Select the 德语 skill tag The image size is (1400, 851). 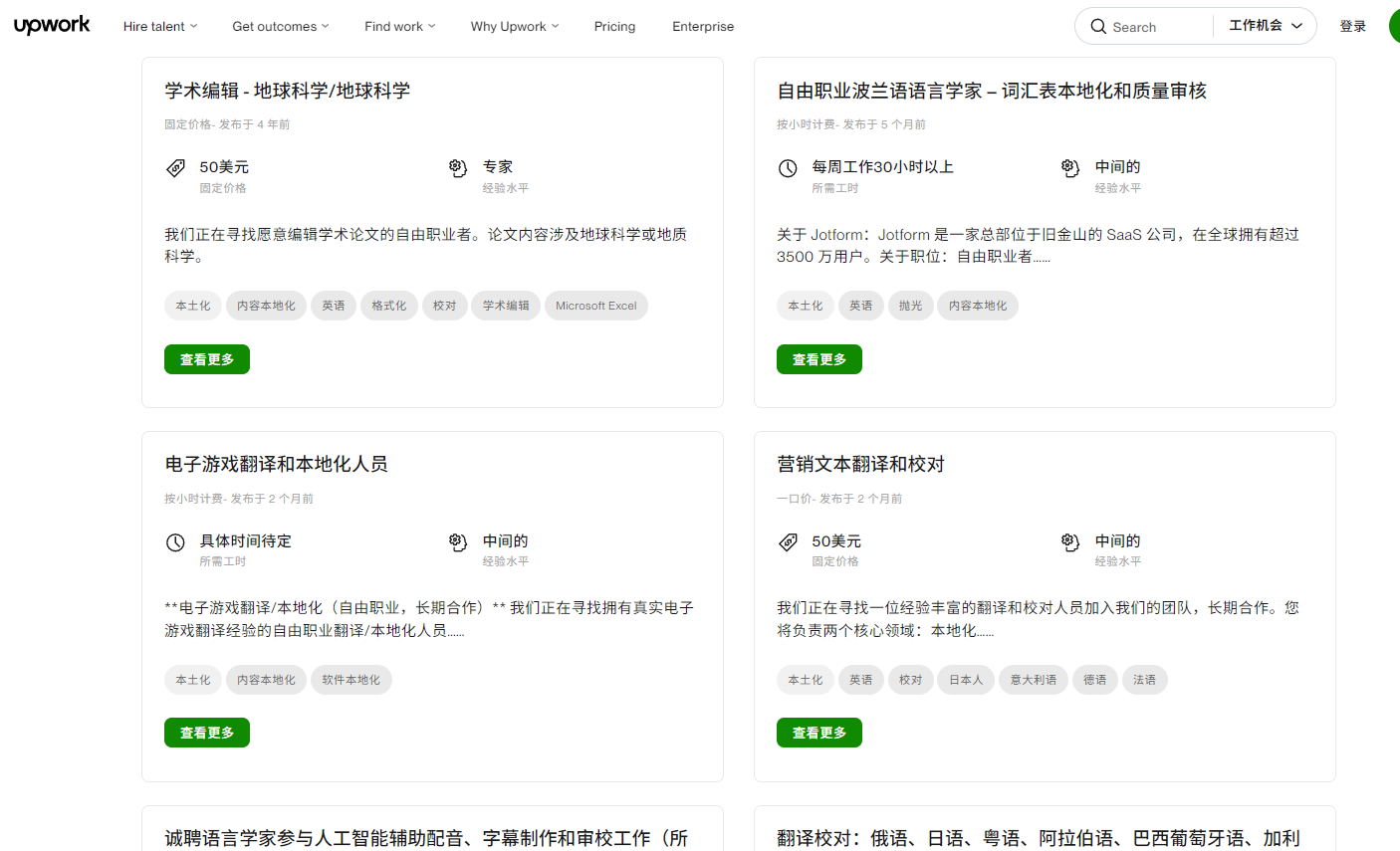pyautogui.click(x=1095, y=680)
